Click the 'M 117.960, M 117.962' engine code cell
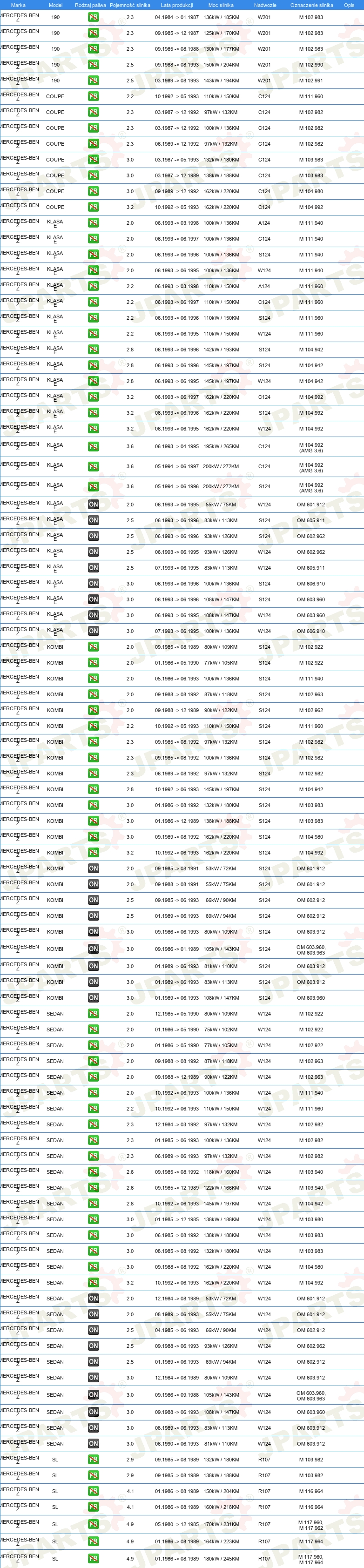The width and height of the screenshot is (364, 1568). tap(311, 1524)
